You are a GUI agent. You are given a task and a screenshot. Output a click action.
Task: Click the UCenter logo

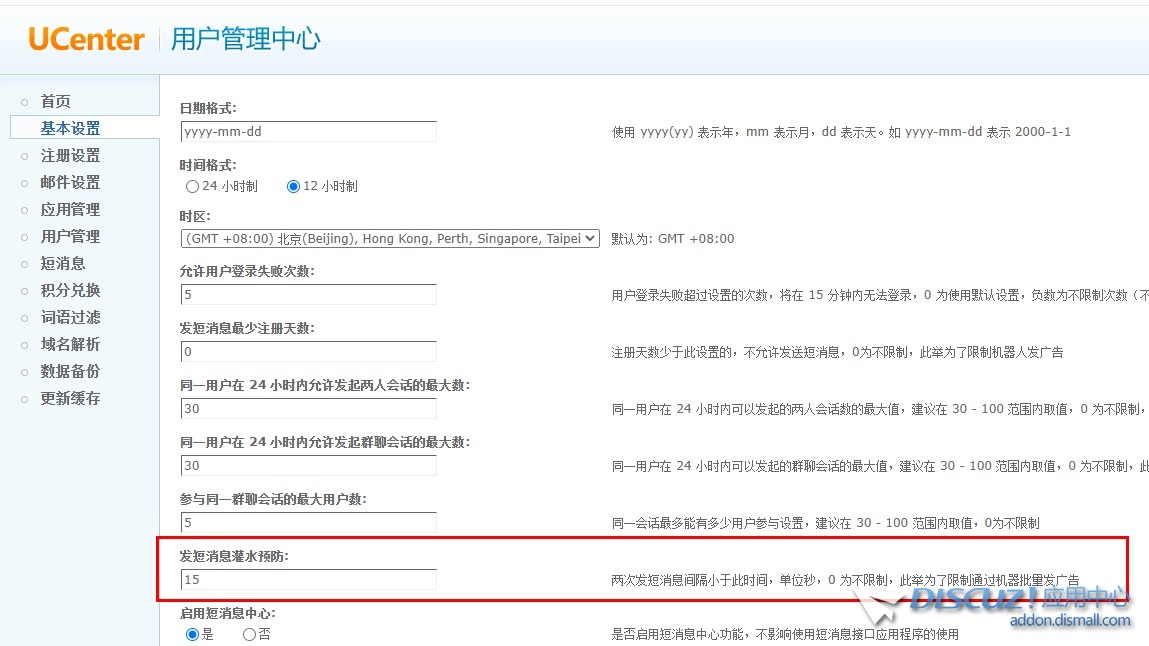(86, 39)
